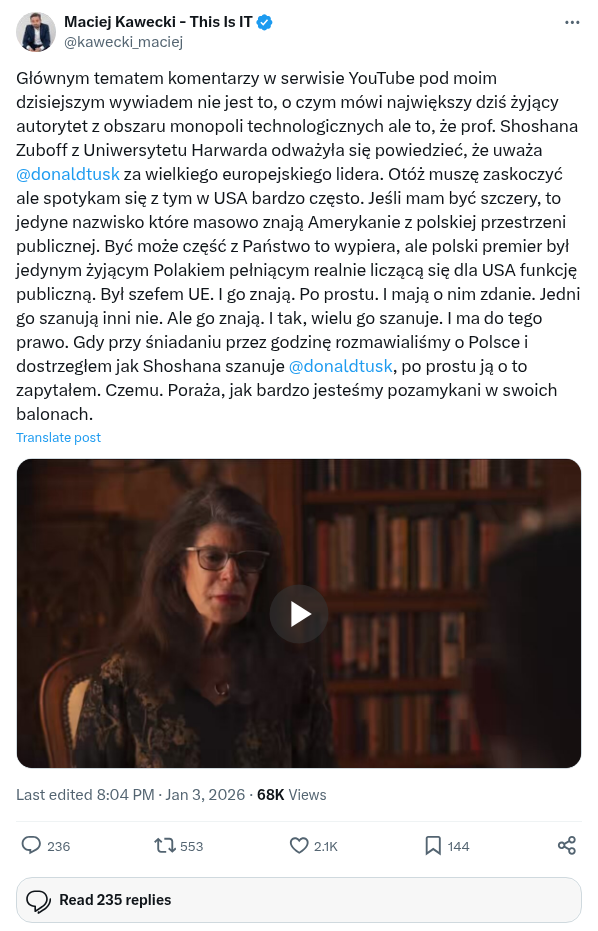The width and height of the screenshot is (598, 931).
Task: Like the post with heart icon
Action: 299,846
